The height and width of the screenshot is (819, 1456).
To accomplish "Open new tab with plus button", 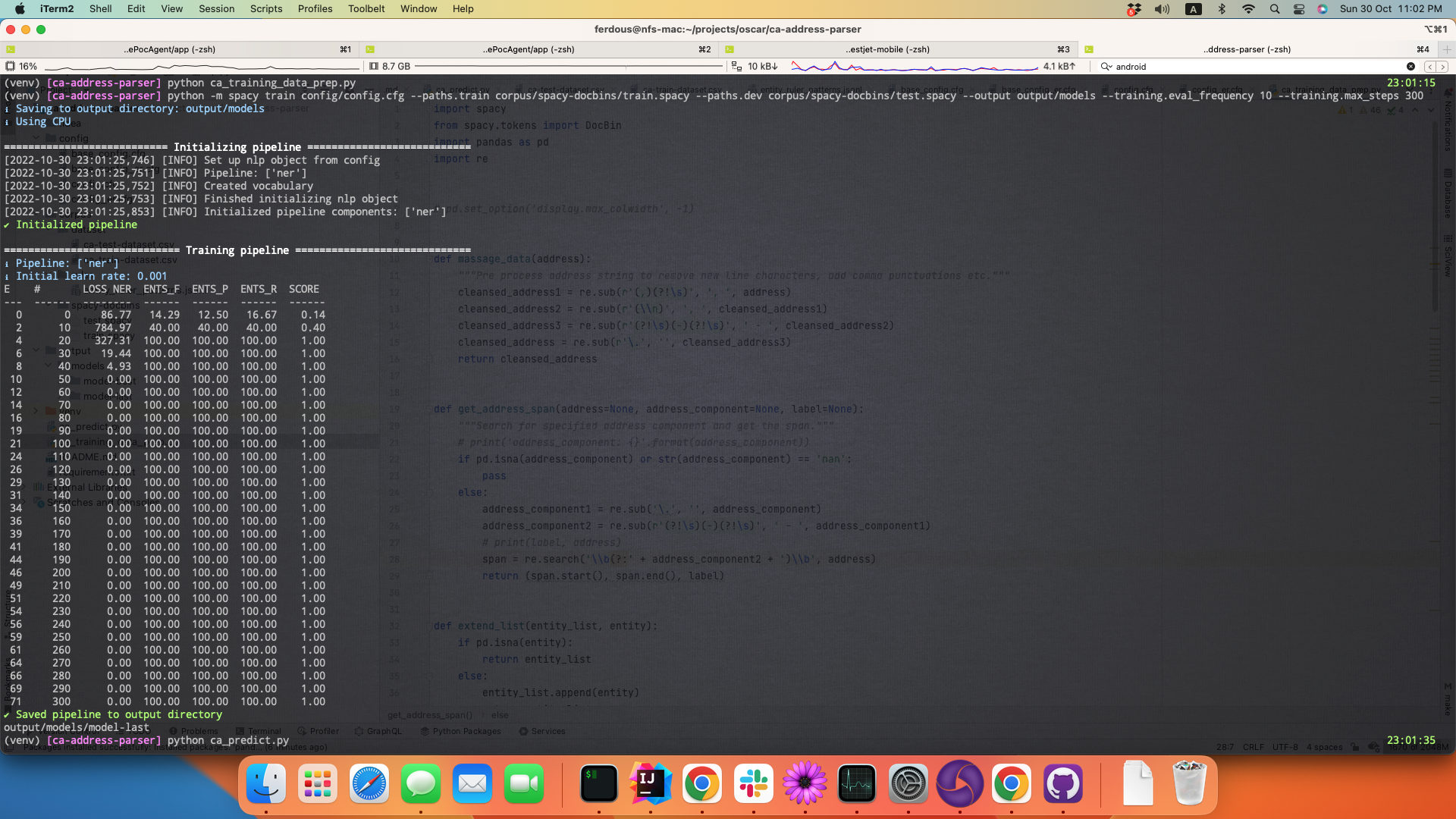I will pyautogui.click(x=1446, y=49).
